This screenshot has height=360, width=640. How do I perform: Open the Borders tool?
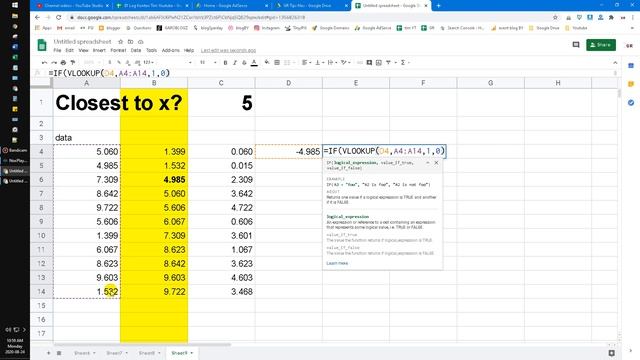[277, 62]
